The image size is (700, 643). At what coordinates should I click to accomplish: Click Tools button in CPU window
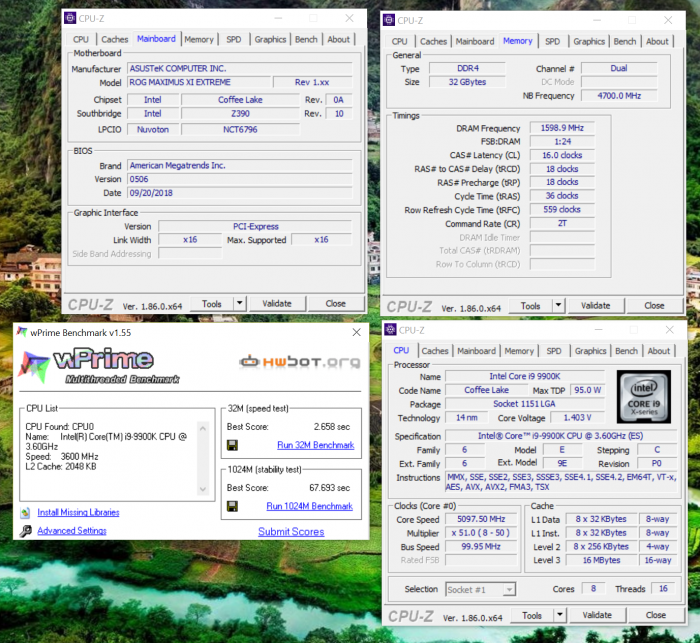point(532,615)
